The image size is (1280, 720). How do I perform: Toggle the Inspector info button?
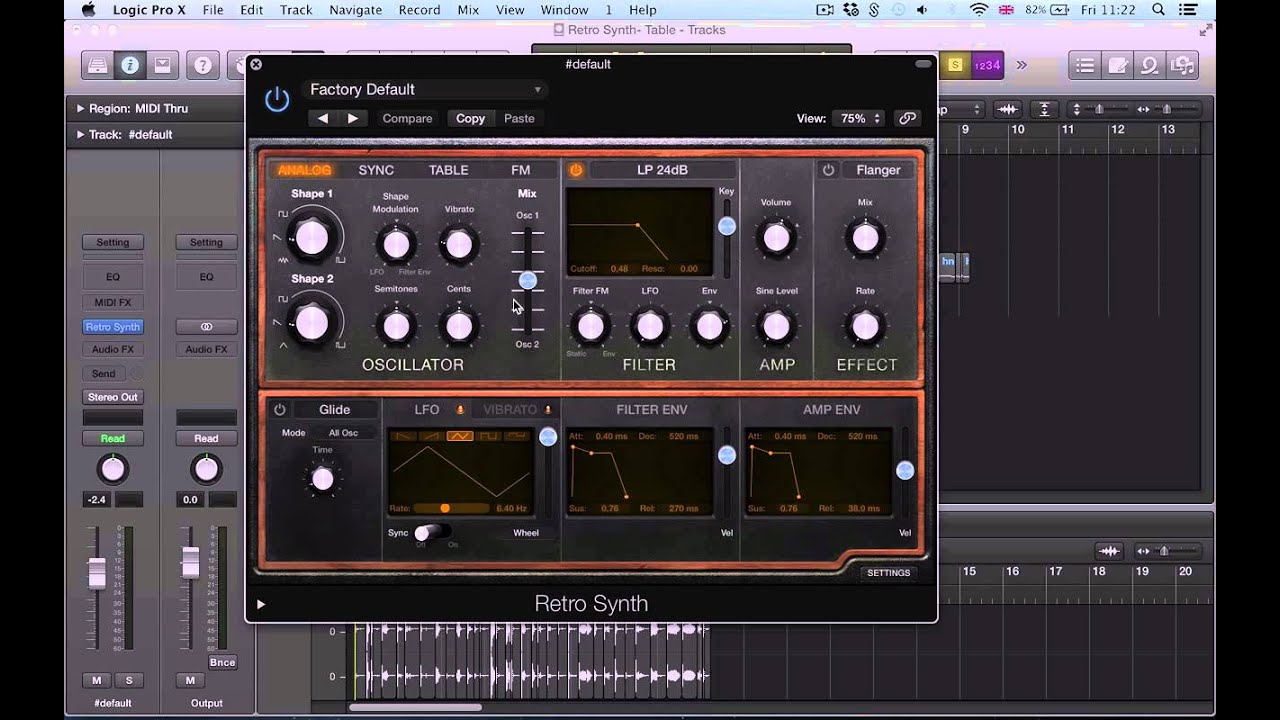pyautogui.click(x=130, y=66)
